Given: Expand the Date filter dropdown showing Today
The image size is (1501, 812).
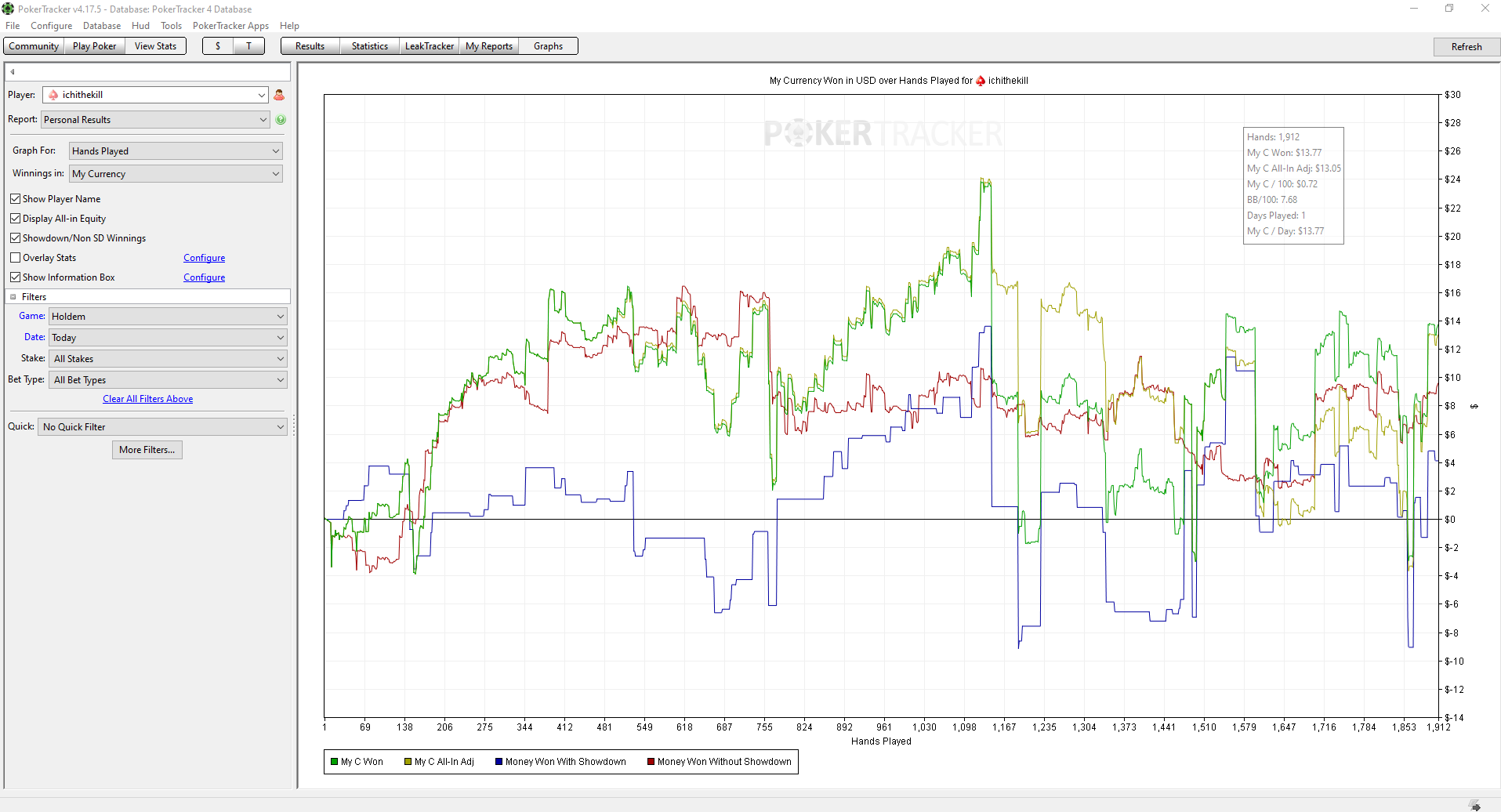Looking at the screenshot, I should click(168, 338).
